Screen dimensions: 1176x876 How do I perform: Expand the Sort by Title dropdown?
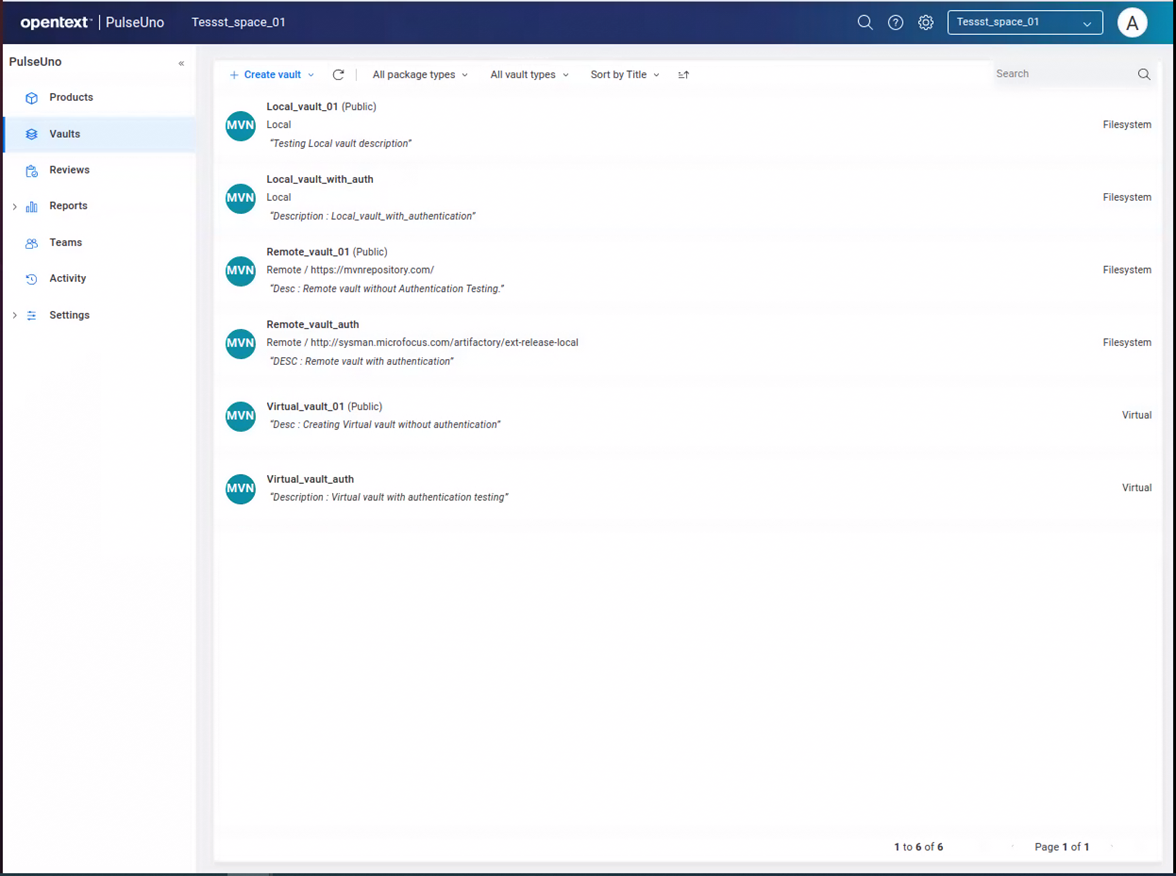[625, 75]
